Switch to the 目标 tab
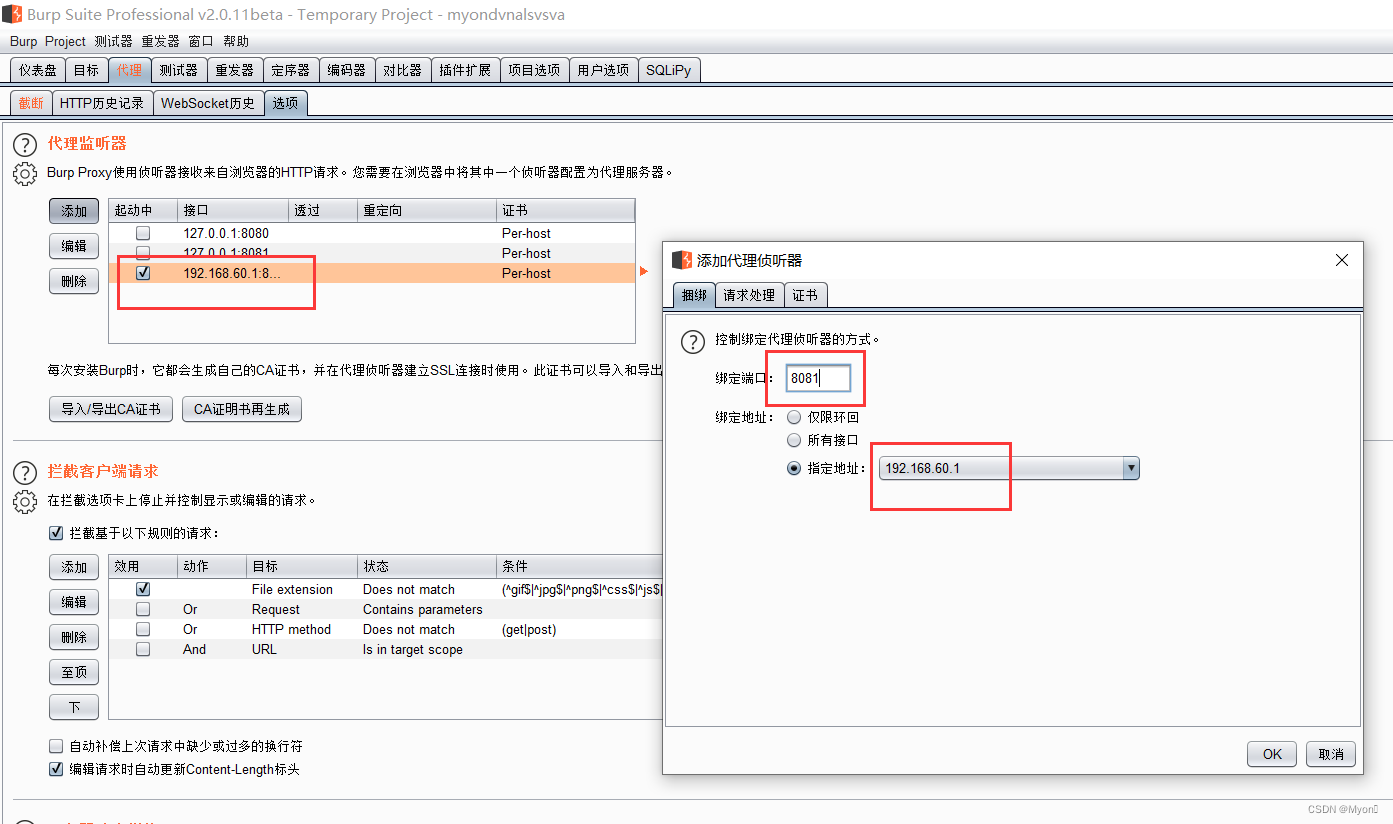Viewport: 1393px width, 824px height. click(x=87, y=70)
